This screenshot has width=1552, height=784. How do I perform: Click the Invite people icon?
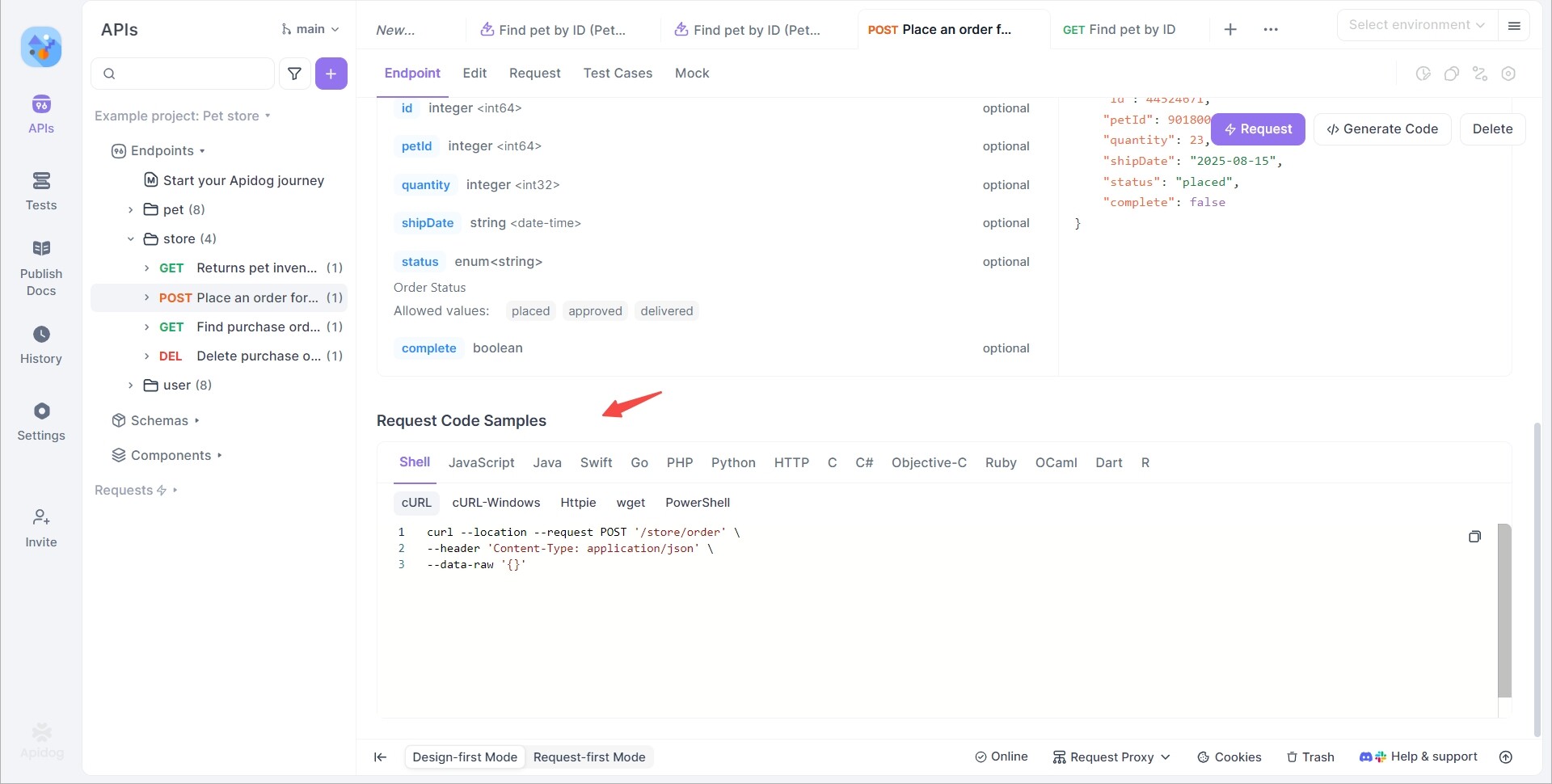(x=41, y=527)
